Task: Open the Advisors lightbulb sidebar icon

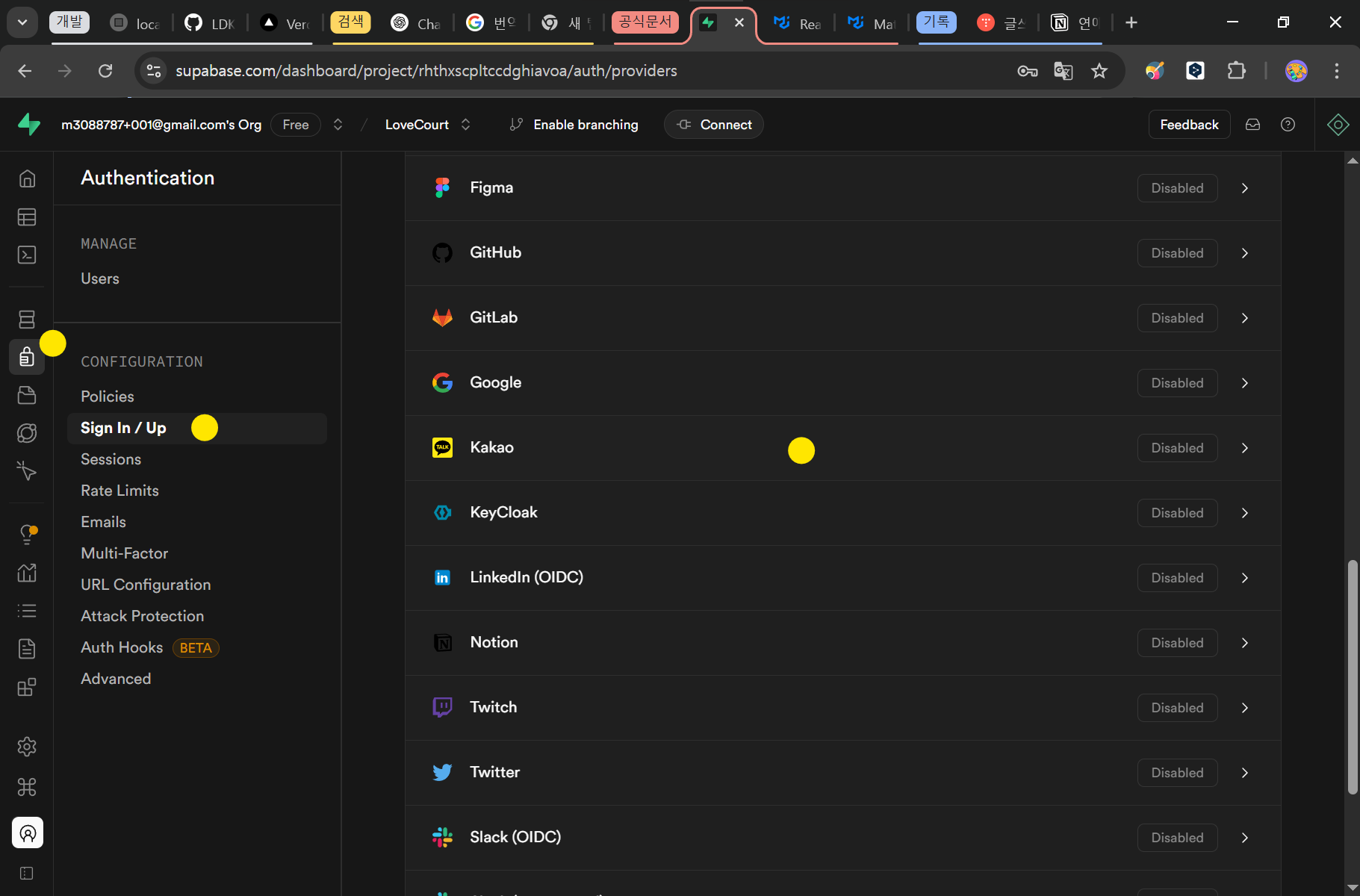Action: pos(27,535)
